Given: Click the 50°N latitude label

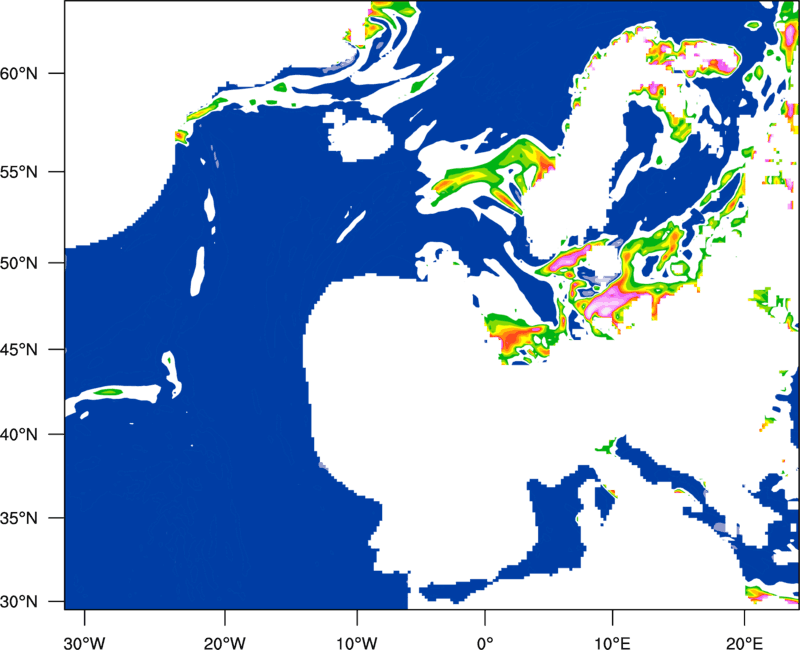Looking at the screenshot, I should pos(19,263).
